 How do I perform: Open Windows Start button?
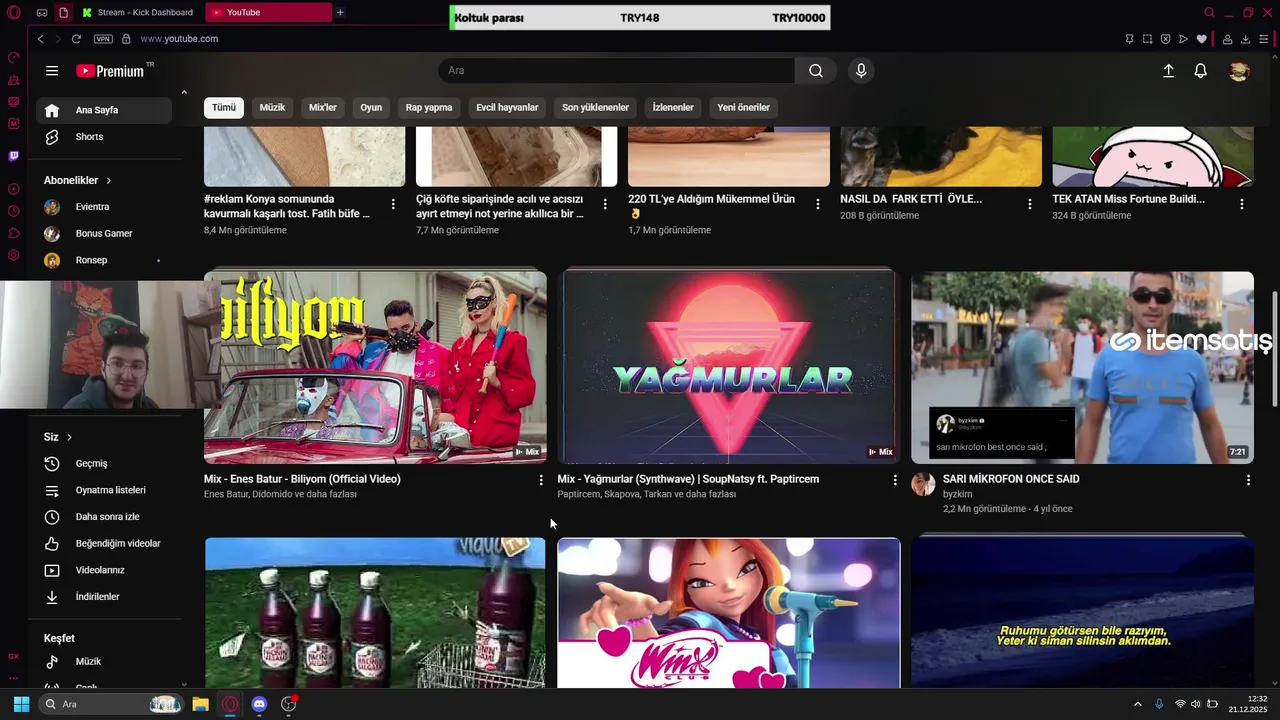21,704
